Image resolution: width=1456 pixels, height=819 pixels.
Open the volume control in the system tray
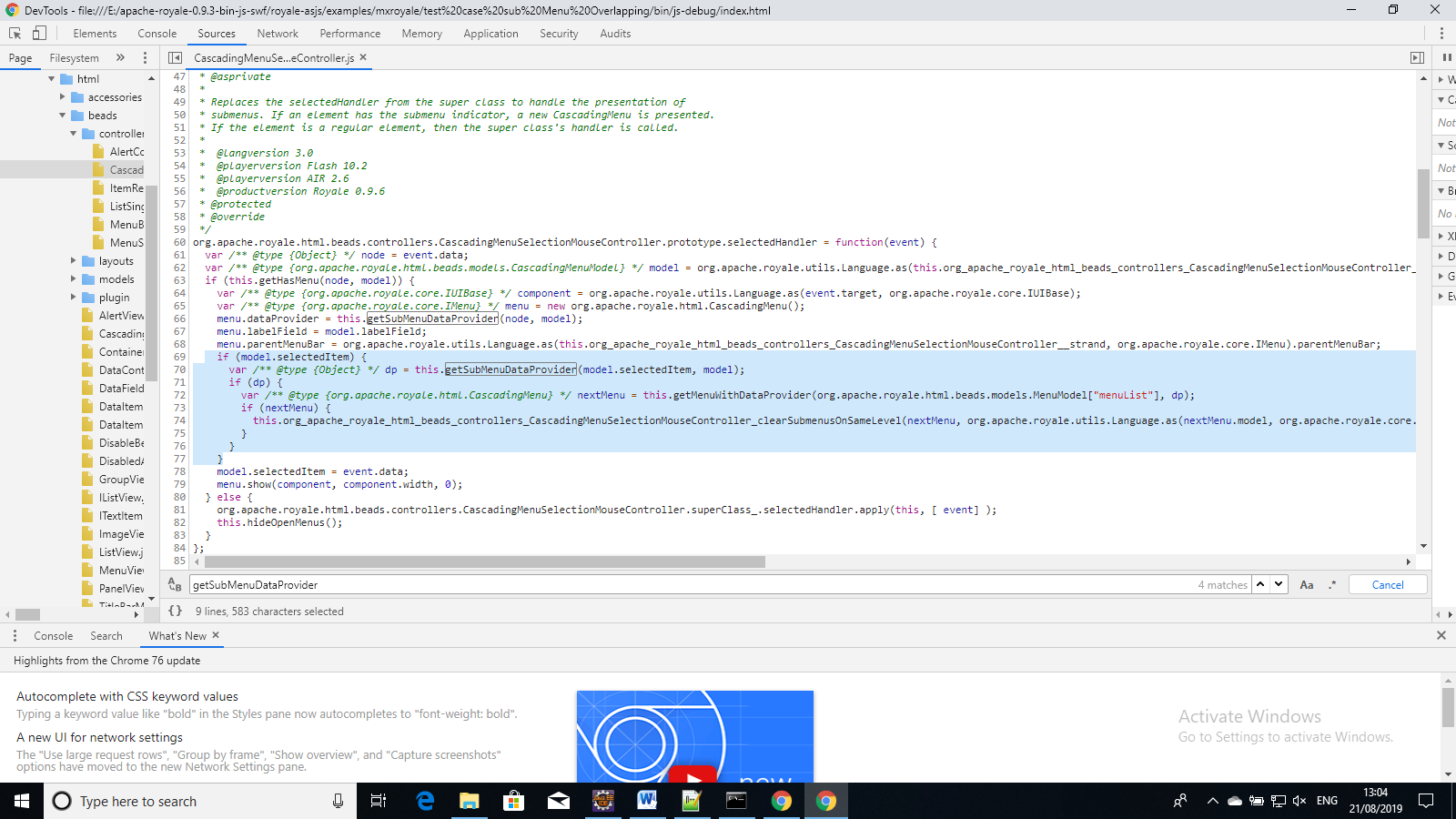1299,801
